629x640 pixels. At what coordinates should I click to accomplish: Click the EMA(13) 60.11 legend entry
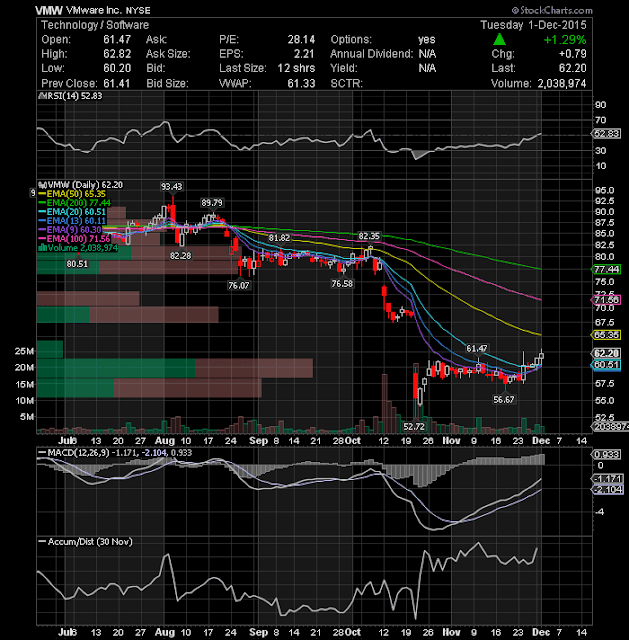[72, 221]
